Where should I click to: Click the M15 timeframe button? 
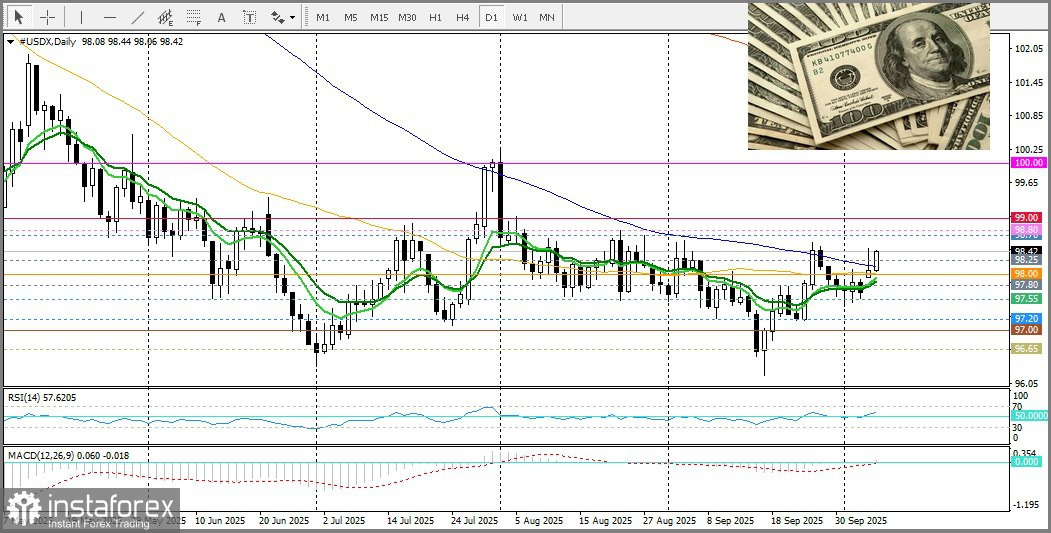(378, 17)
